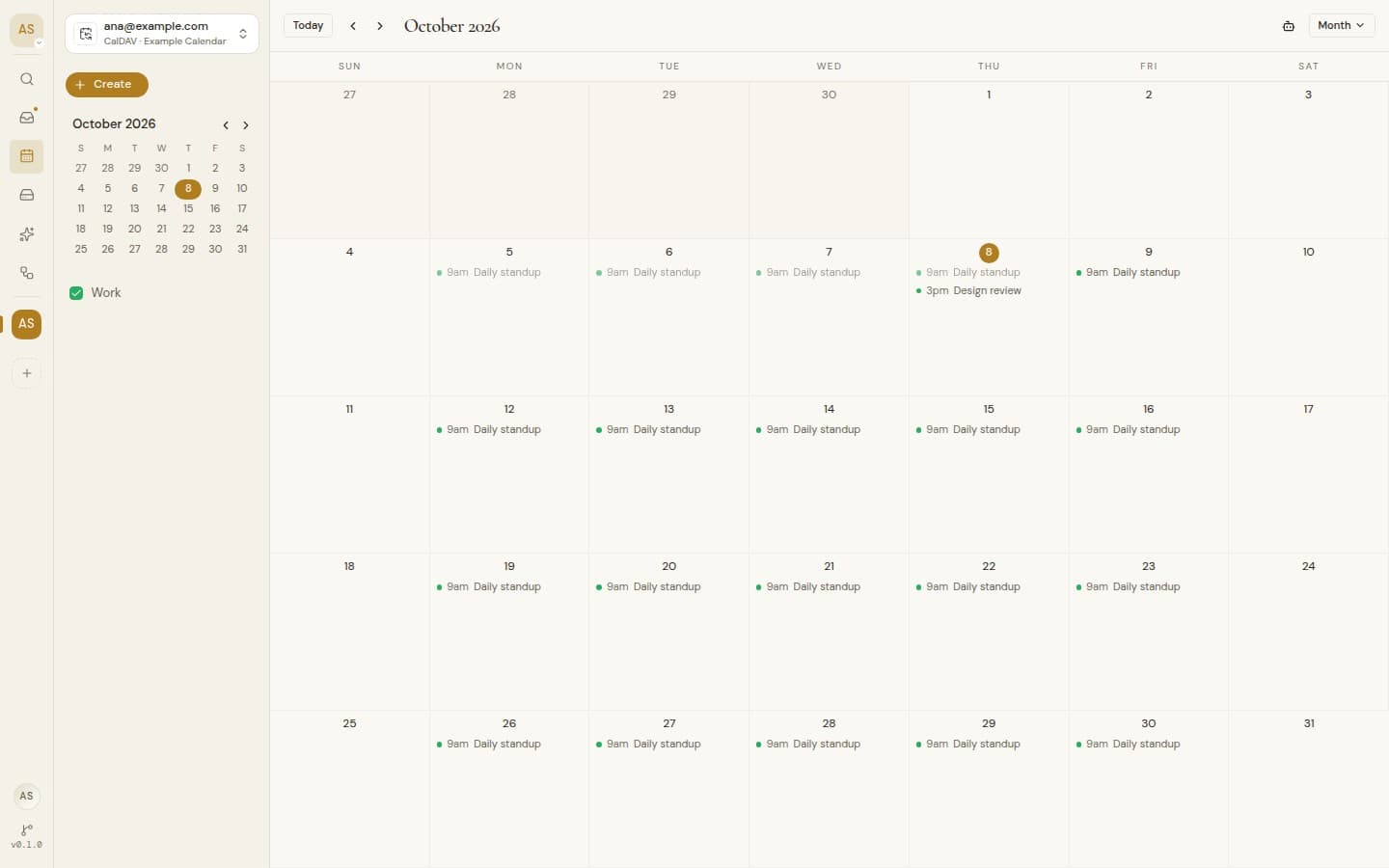Click date number 25 in the month grid

[x=349, y=723]
